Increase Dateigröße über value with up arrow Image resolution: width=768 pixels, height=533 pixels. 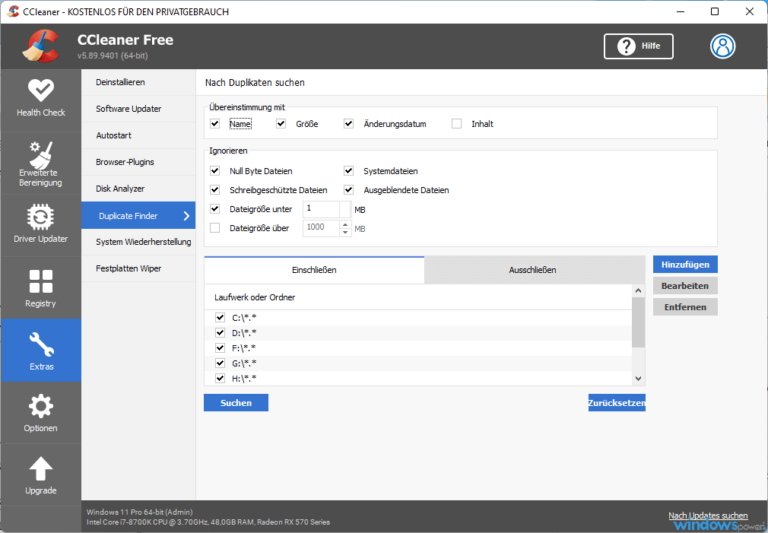[x=346, y=224]
